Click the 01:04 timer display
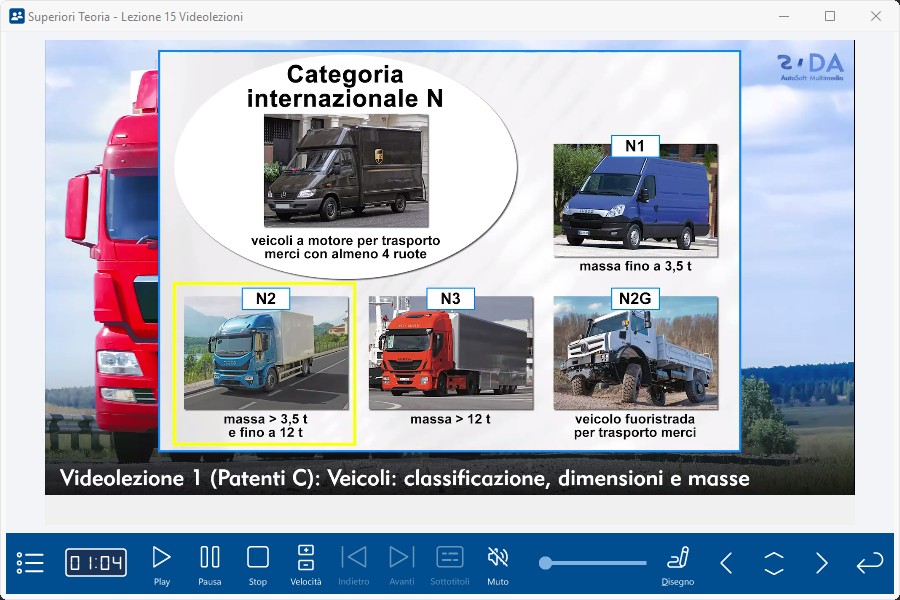This screenshot has width=900, height=600. (x=96, y=563)
